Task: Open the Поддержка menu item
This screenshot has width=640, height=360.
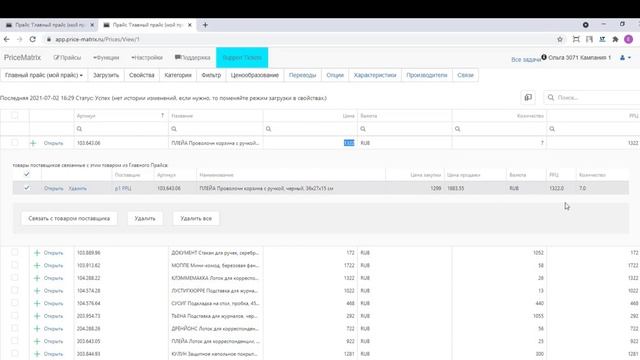Action: point(193,58)
